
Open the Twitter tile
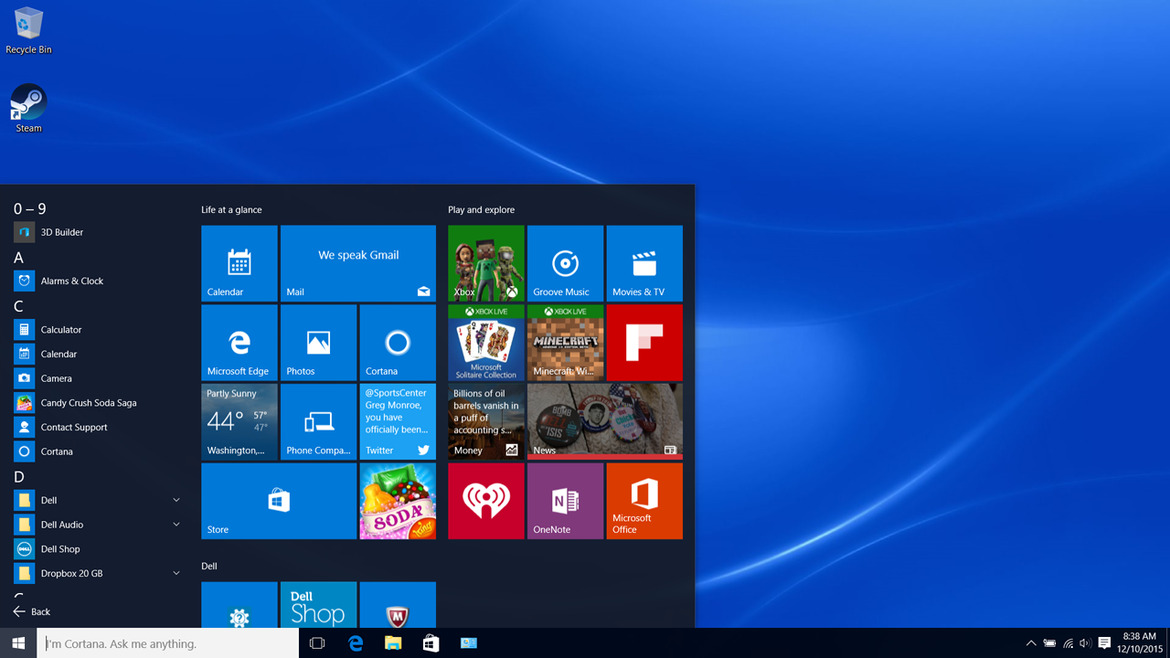(398, 422)
